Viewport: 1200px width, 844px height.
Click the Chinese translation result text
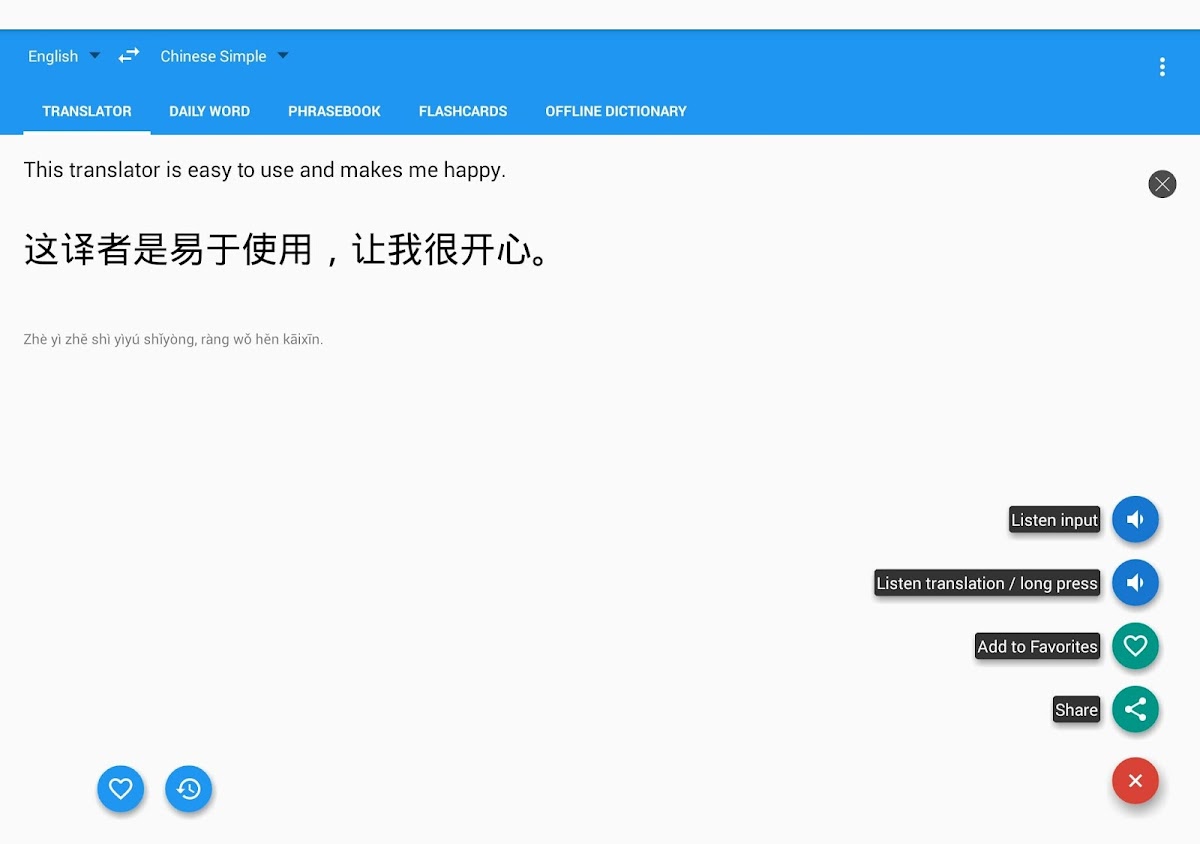pos(287,250)
